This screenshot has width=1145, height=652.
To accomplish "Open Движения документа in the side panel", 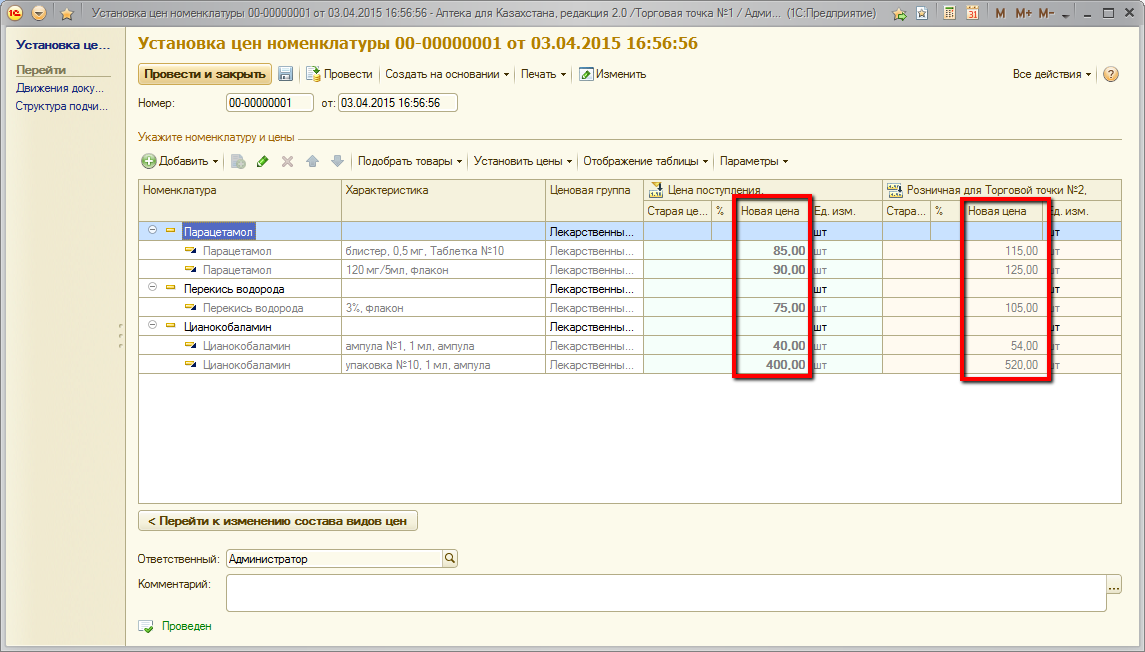I will pyautogui.click(x=60, y=88).
